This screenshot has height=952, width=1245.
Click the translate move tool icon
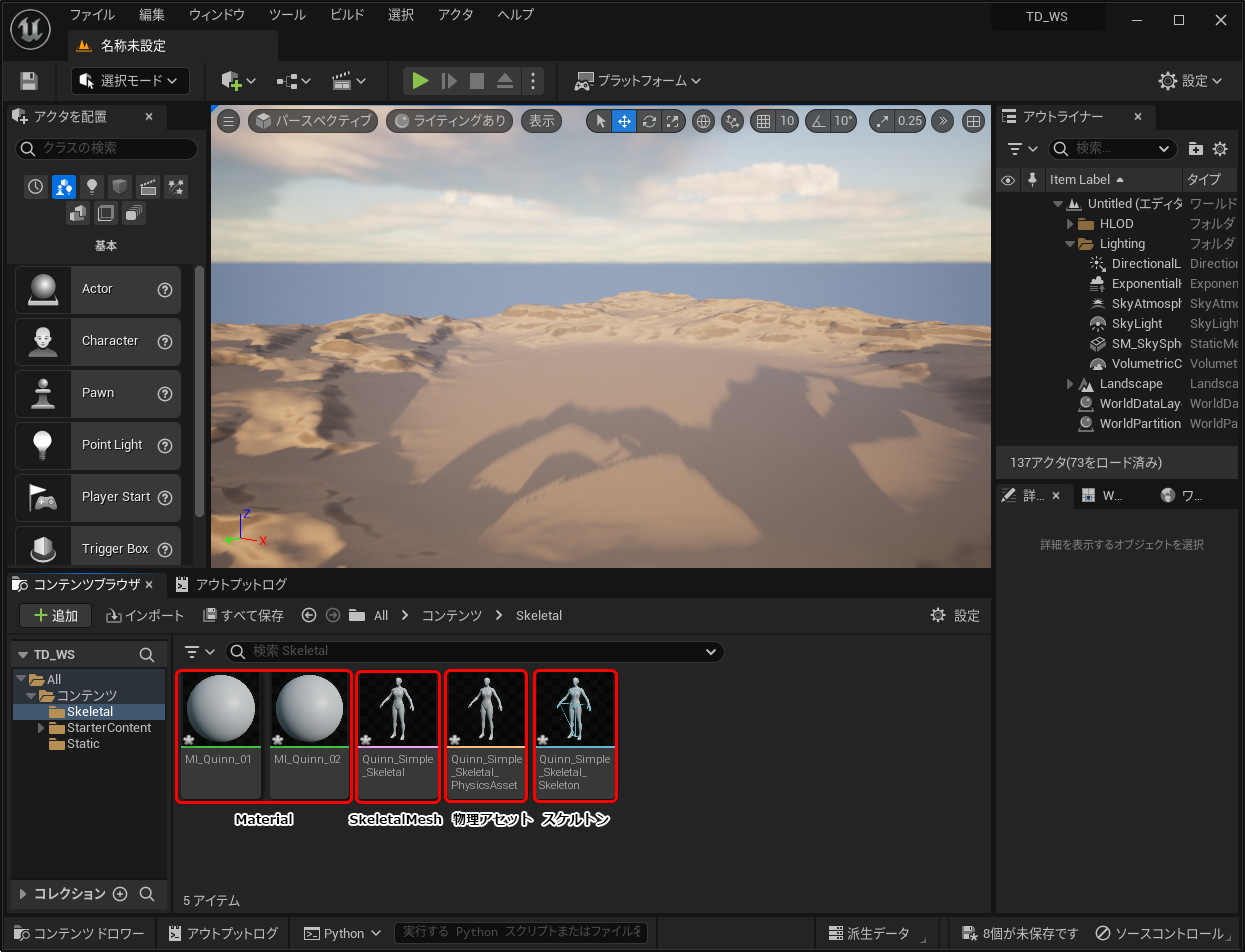pos(624,121)
